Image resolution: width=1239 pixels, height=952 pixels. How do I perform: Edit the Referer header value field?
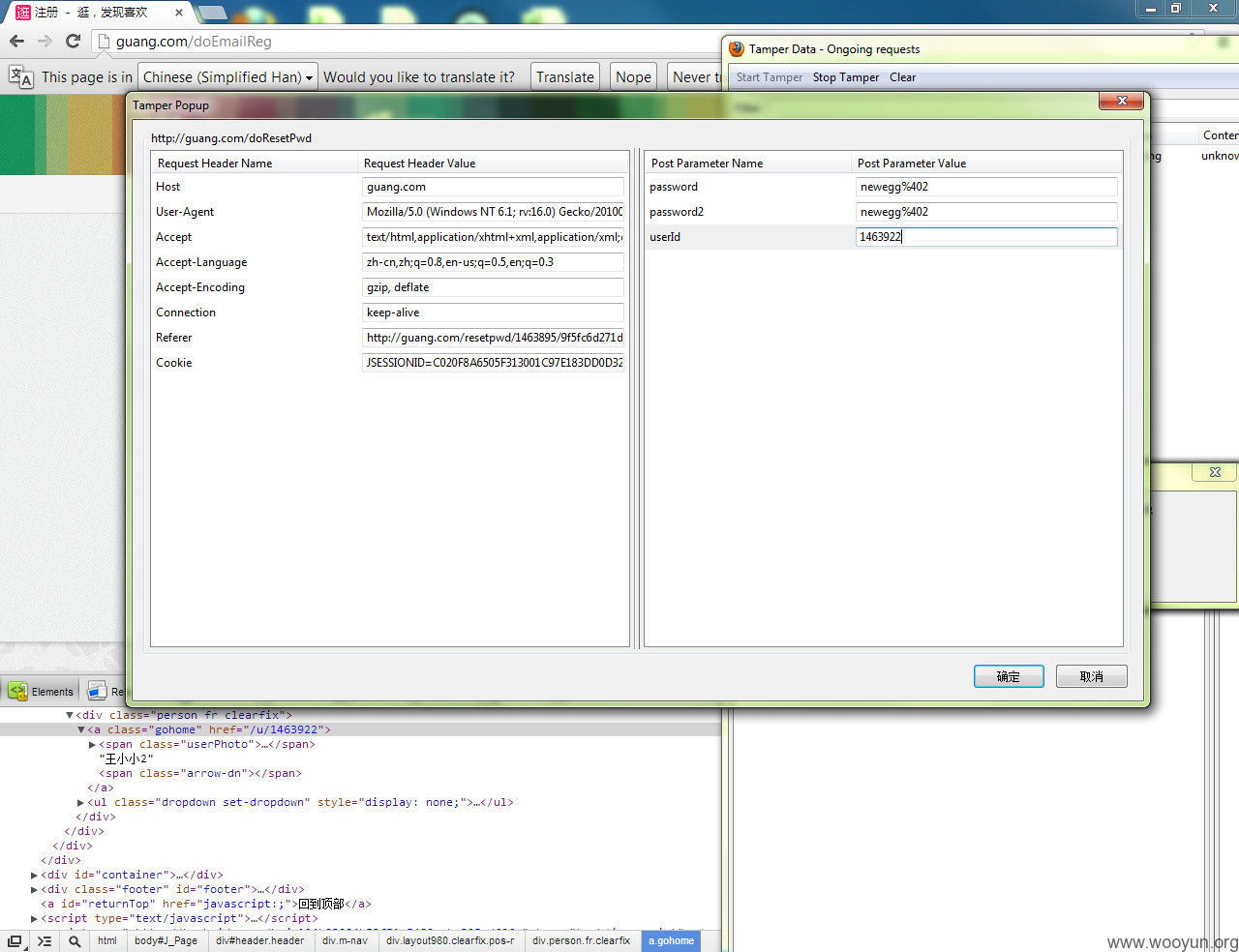coord(493,338)
